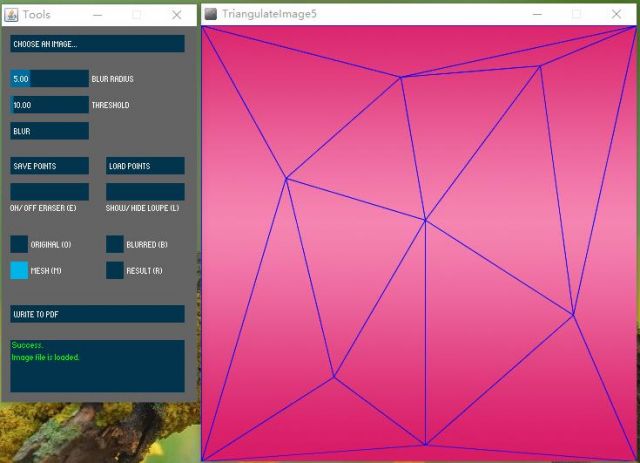Enable the Result view checkbox
The height and width of the screenshot is (463, 640).
click(x=115, y=270)
